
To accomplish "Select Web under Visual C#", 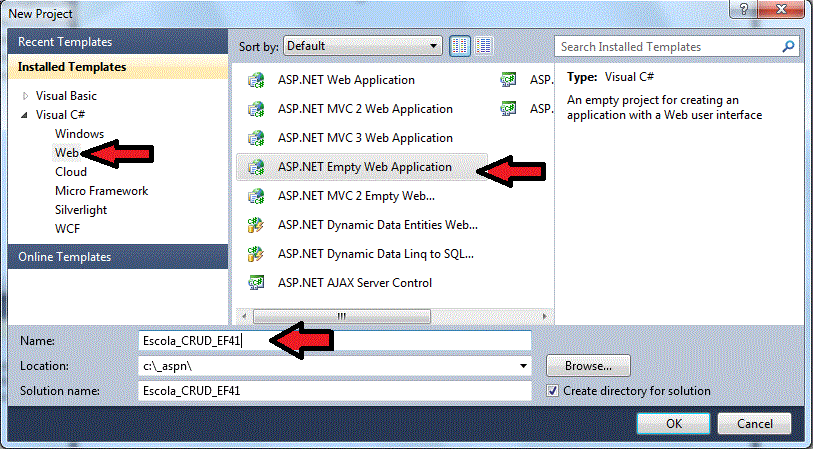I will pos(67,153).
